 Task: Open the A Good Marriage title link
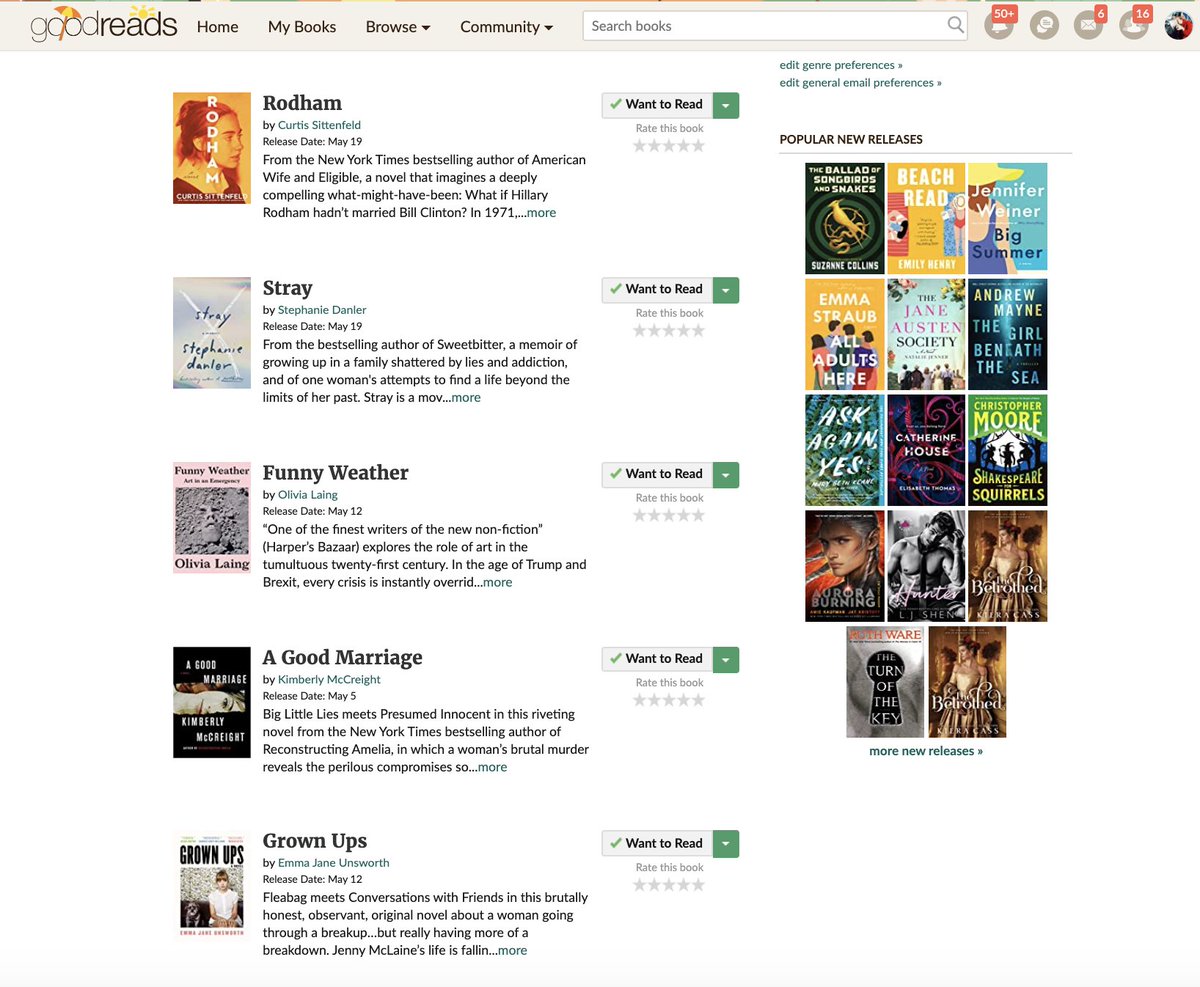tap(342, 657)
